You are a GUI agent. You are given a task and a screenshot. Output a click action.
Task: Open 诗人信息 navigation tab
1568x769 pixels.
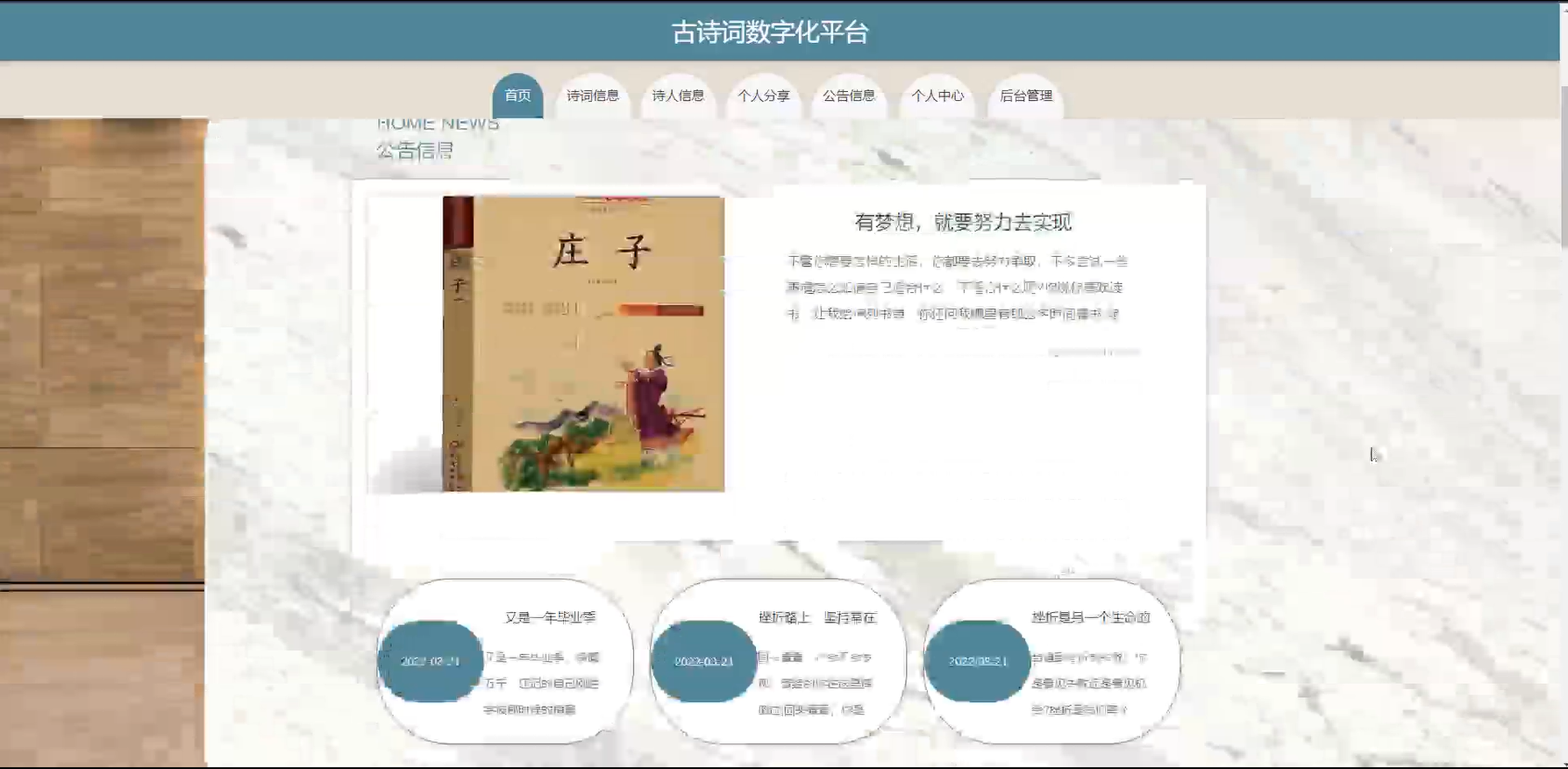click(678, 96)
